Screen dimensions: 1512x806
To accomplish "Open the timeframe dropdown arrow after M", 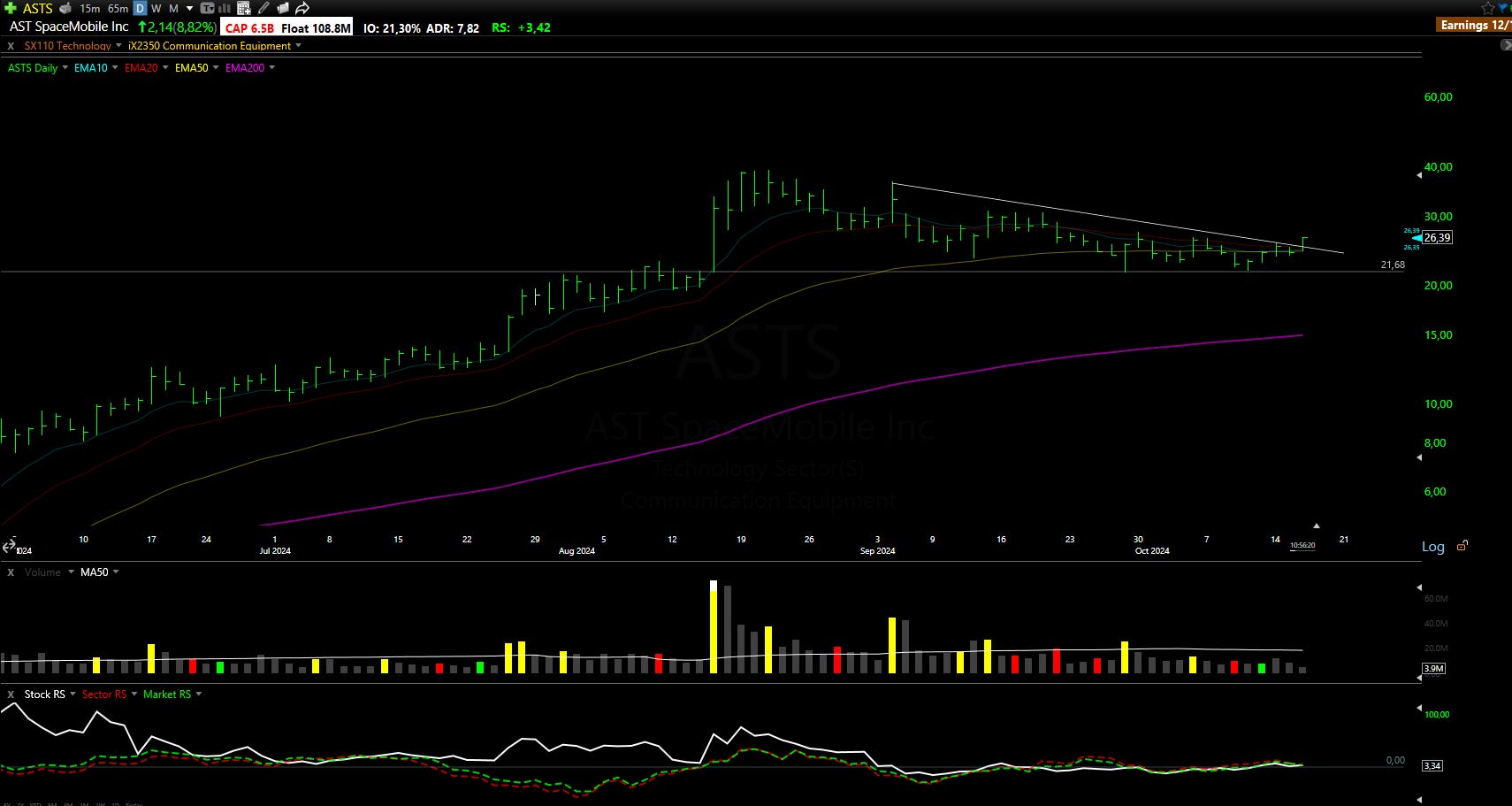I will coord(189,9).
